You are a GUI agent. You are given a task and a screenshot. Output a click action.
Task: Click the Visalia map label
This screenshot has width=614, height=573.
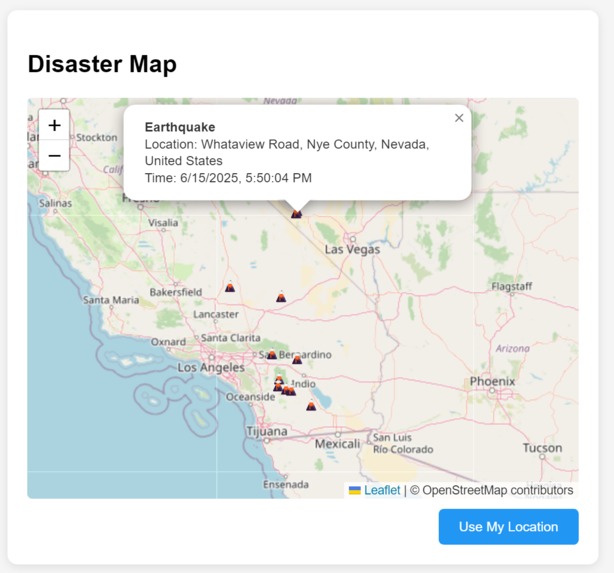pos(163,222)
